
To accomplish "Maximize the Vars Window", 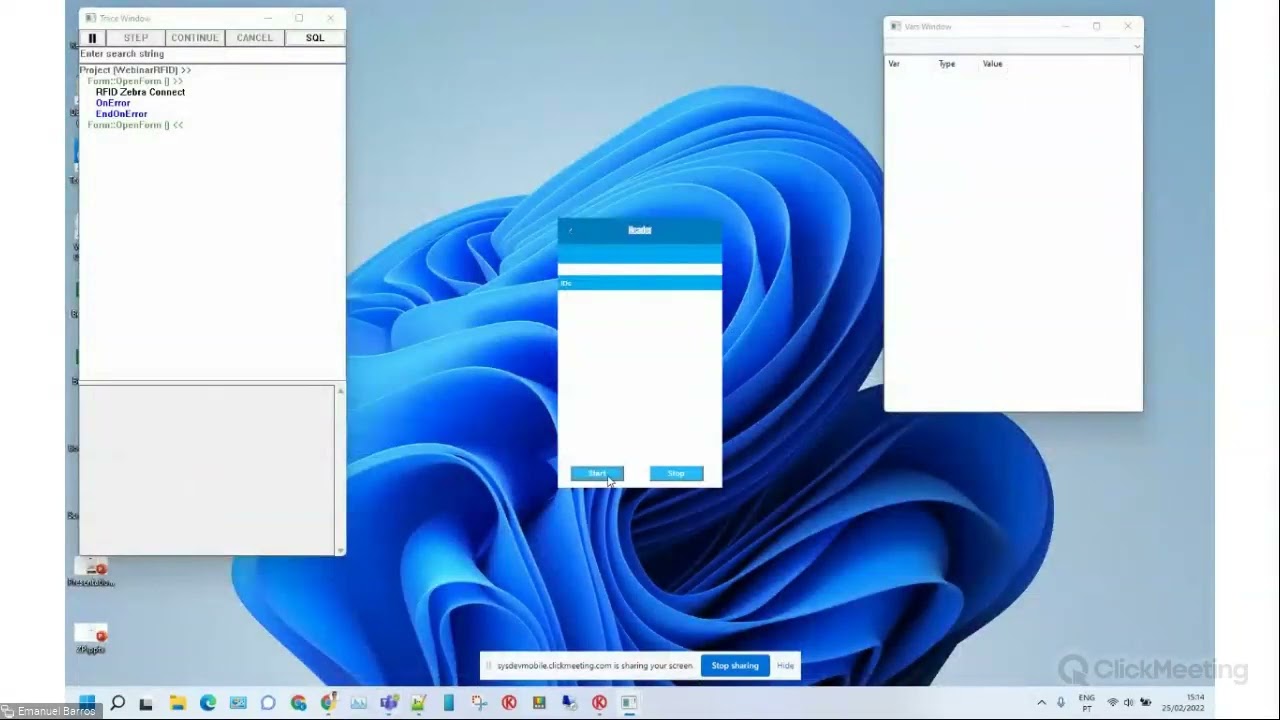I will tap(1096, 26).
